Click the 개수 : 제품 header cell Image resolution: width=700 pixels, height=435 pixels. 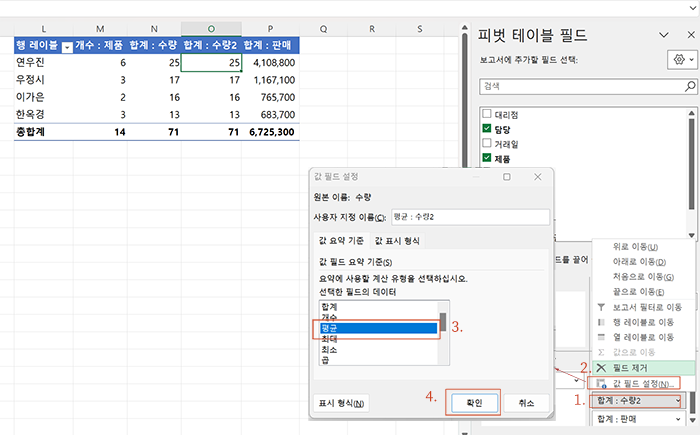click(x=100, y=45)
